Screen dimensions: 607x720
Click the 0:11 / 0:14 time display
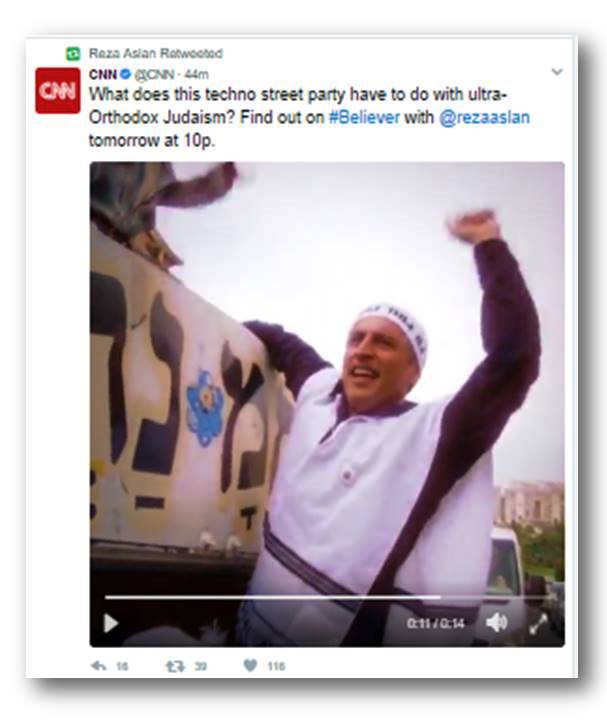coord(436,624)
